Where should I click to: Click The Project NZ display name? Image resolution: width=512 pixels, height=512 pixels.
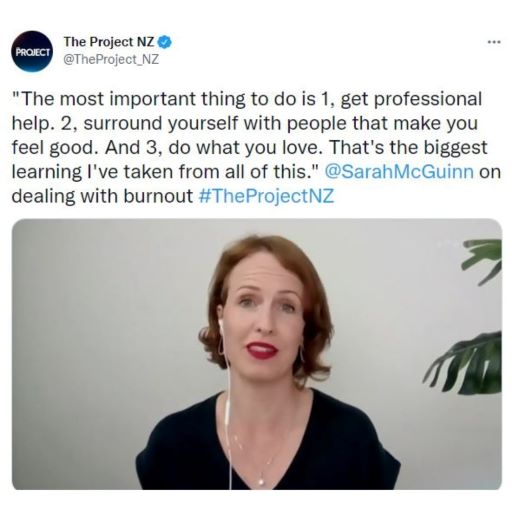point(109,42)
